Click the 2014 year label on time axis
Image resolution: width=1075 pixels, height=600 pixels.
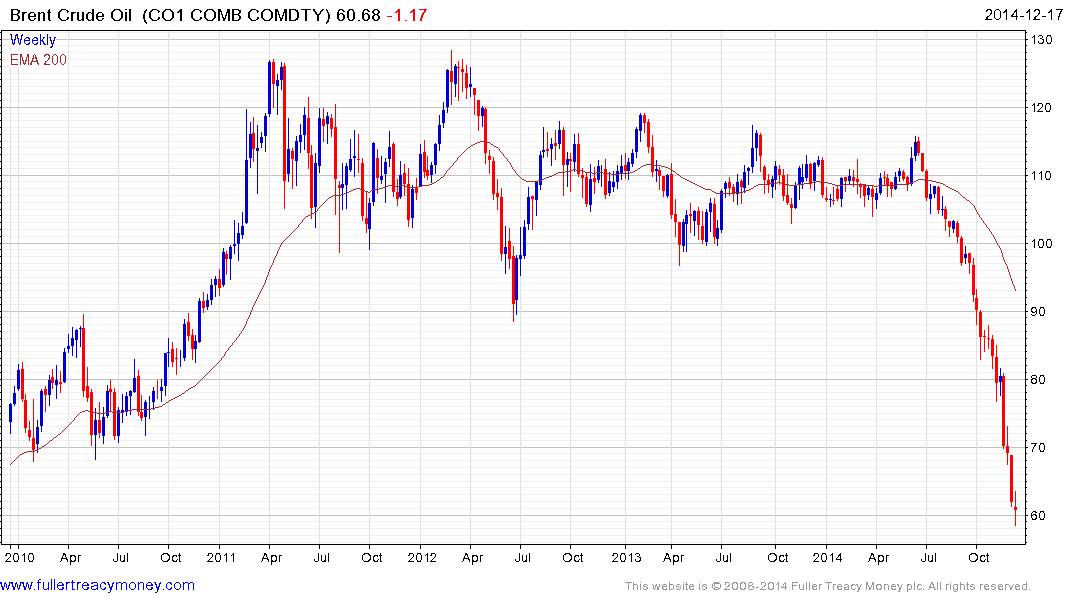click(828, 557)
